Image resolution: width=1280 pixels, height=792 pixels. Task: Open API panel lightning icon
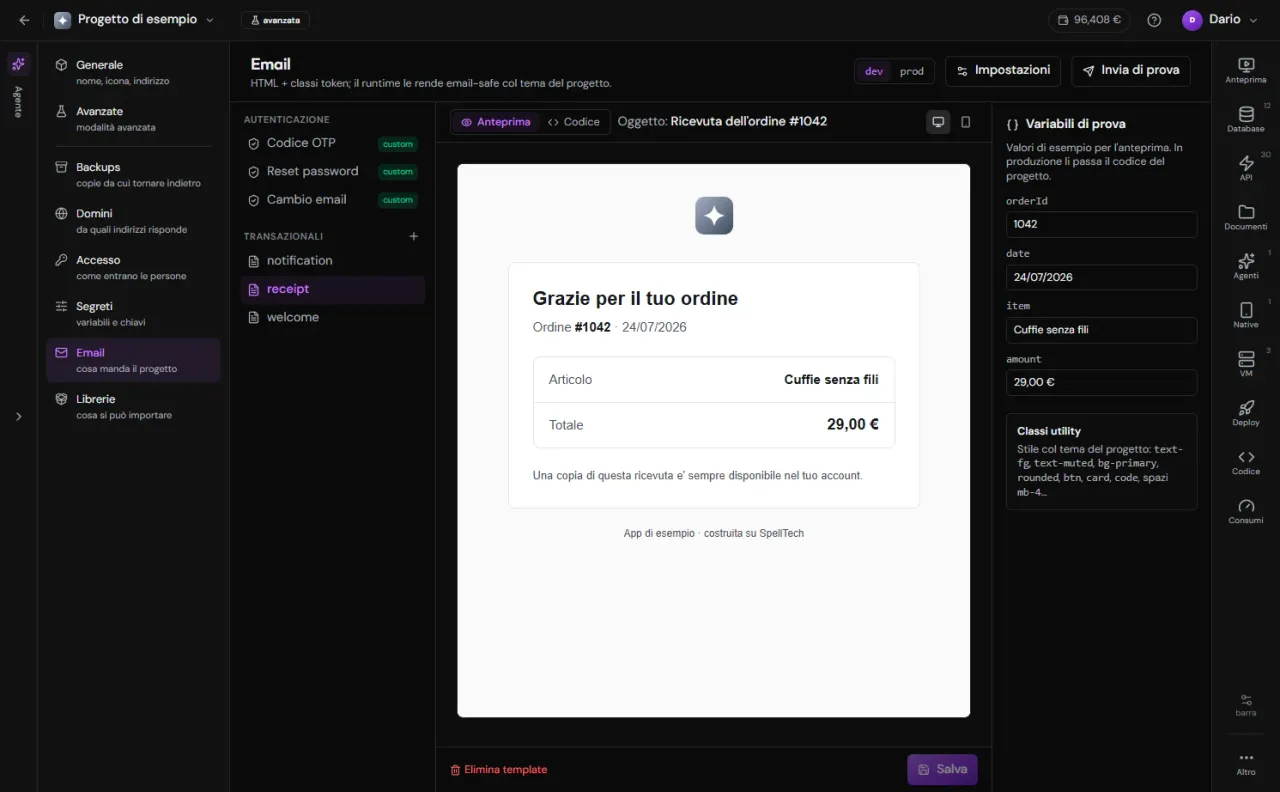click(1246, 168)
